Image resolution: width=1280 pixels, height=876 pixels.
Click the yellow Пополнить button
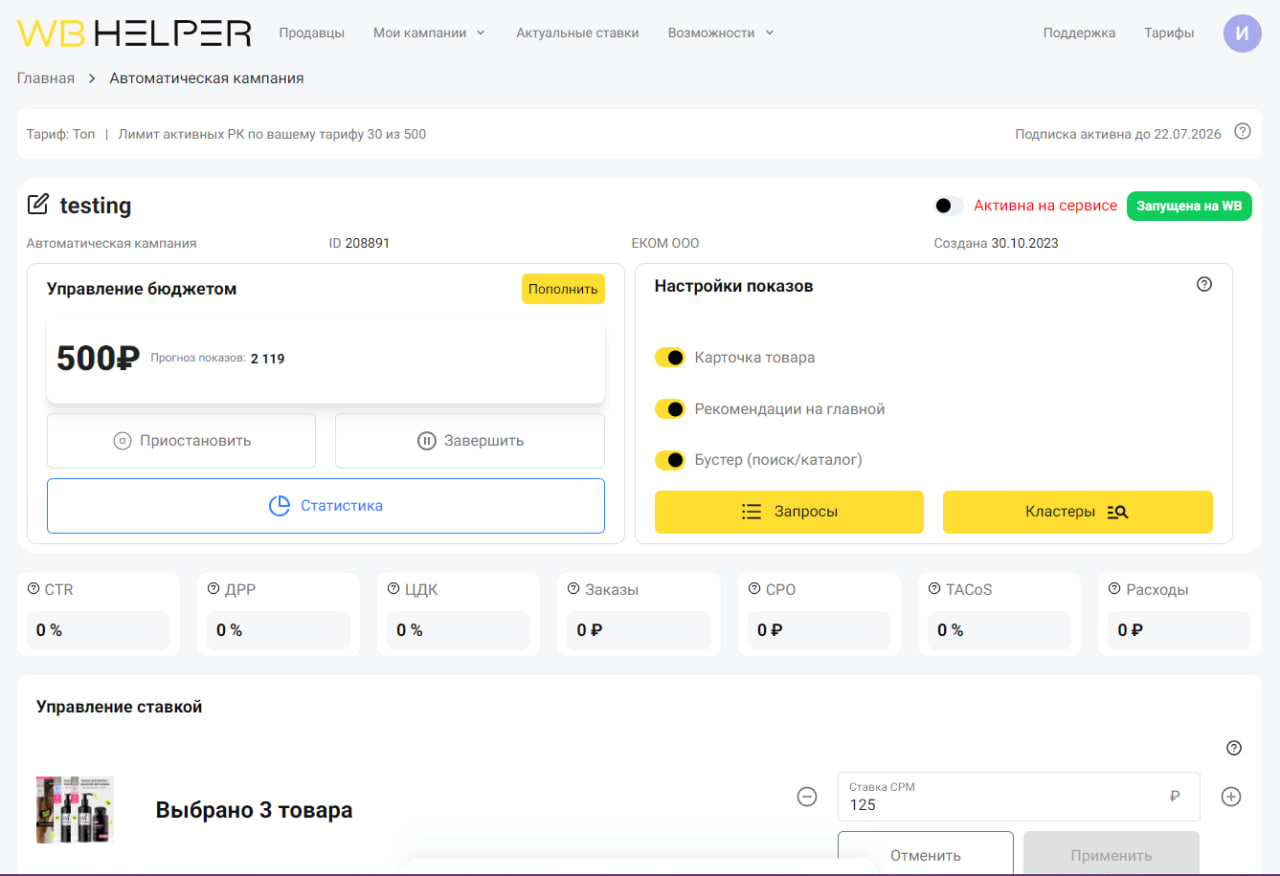pos(563,289)
